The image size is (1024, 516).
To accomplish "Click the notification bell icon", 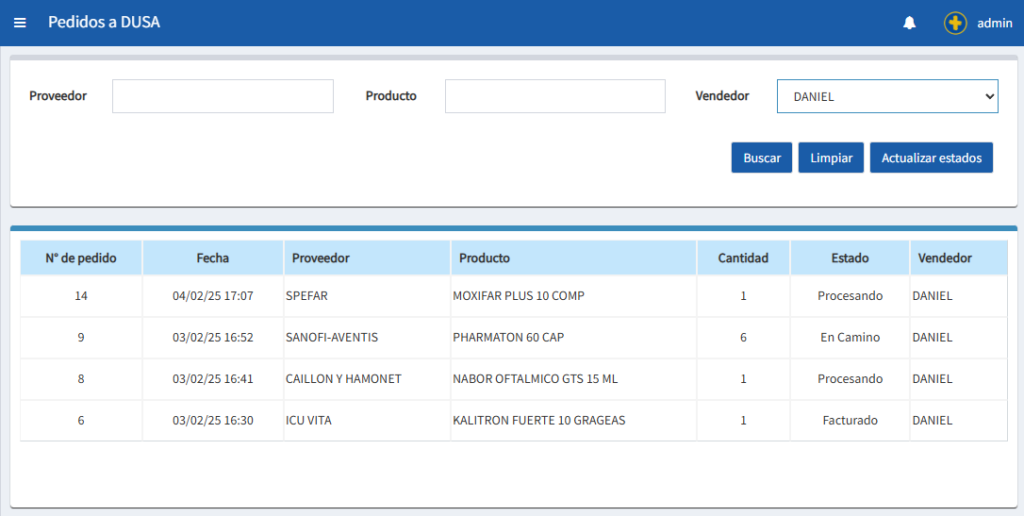I will click(x=909, y=23).
